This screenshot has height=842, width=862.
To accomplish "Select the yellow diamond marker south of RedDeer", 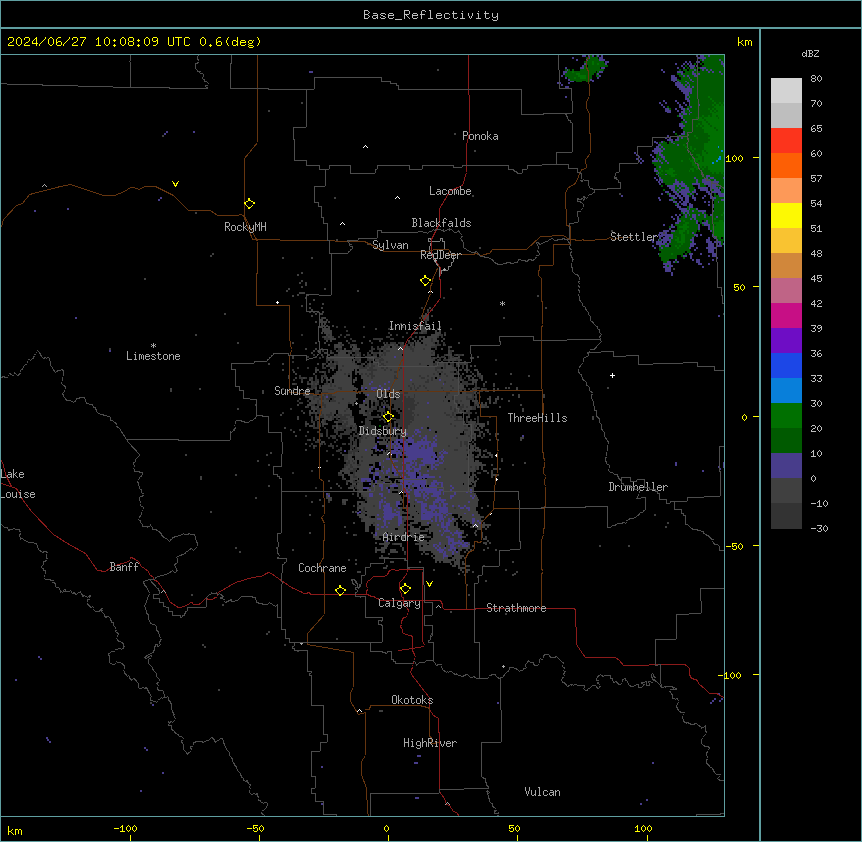I will [425, 281].
